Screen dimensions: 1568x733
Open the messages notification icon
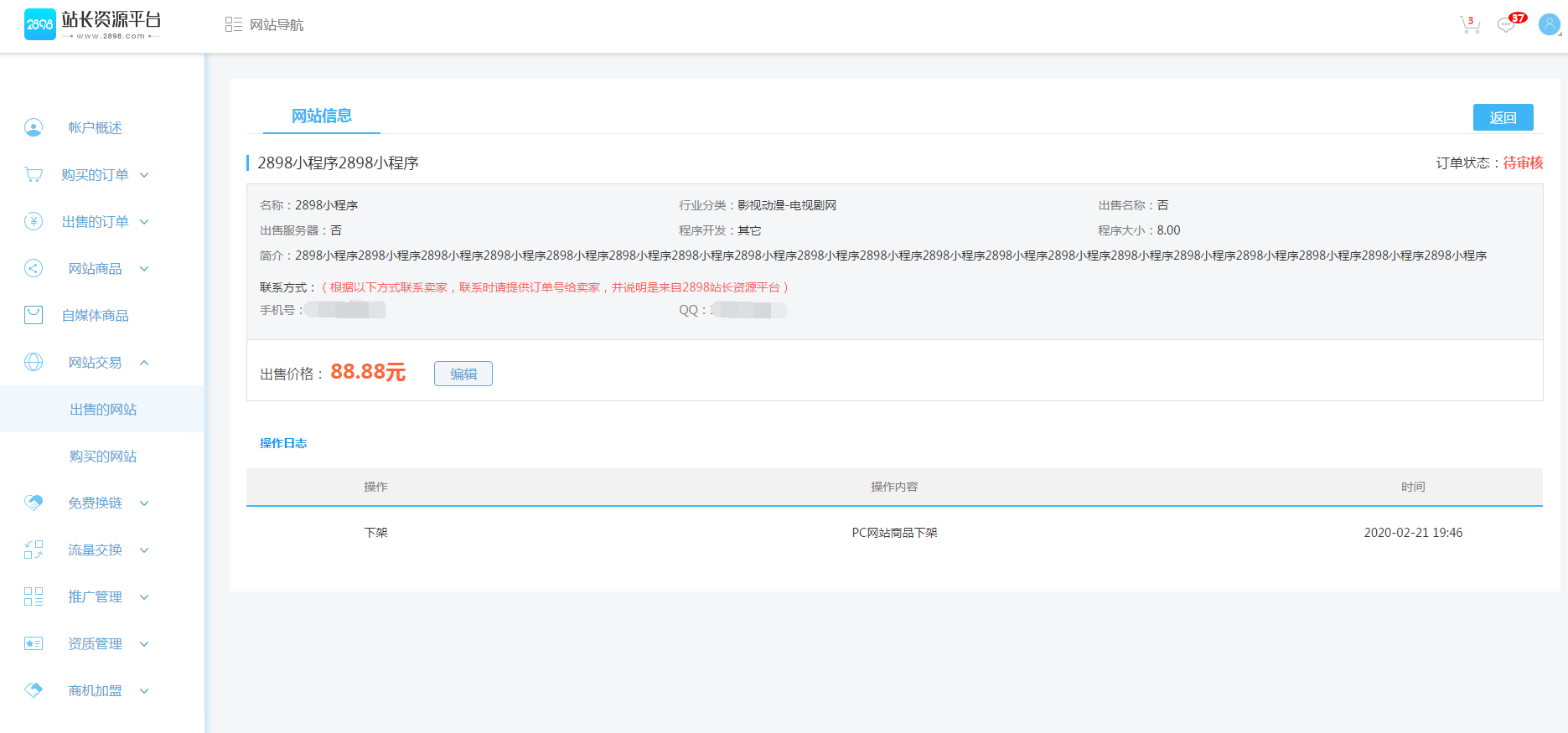pos(1507,25)
